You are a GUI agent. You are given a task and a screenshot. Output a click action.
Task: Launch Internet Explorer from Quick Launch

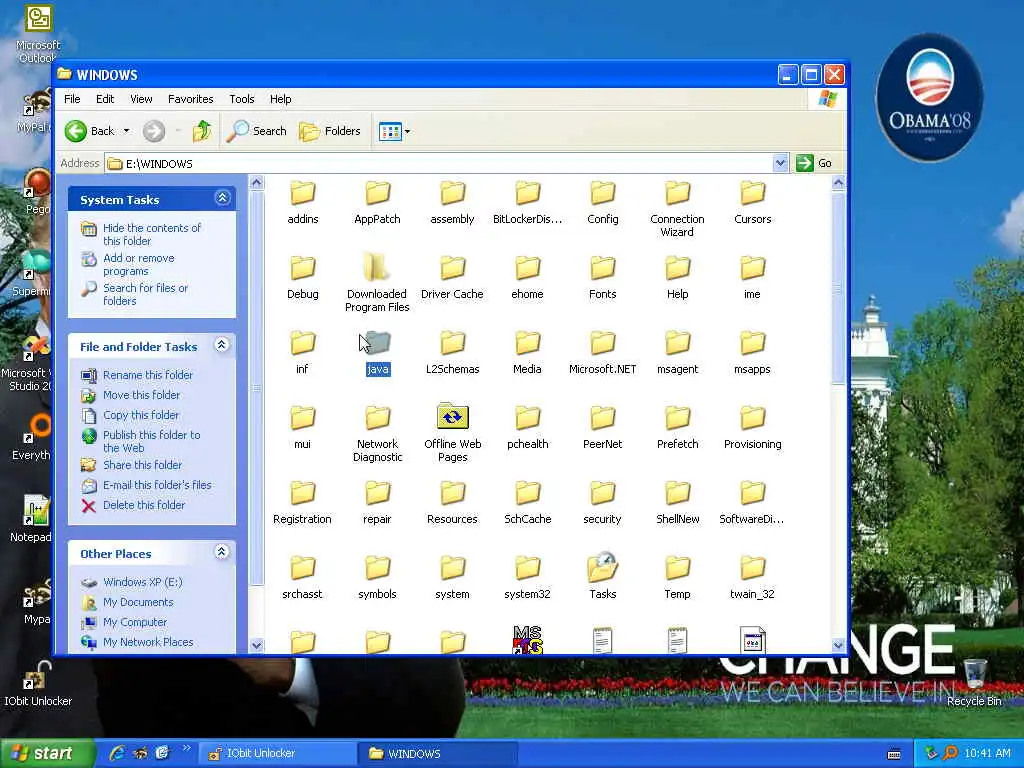117,754
